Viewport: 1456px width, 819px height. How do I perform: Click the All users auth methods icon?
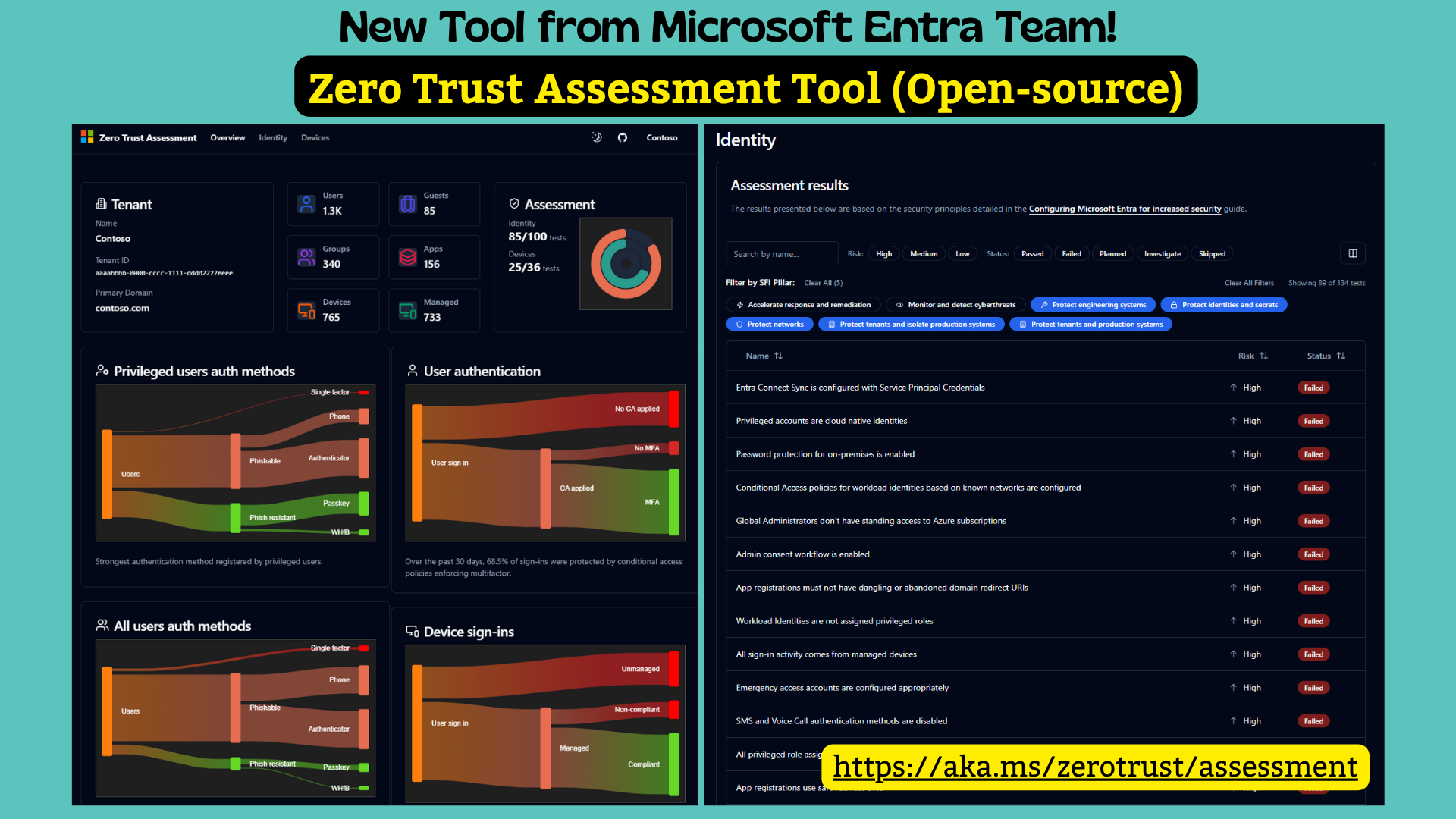(102, 626)
